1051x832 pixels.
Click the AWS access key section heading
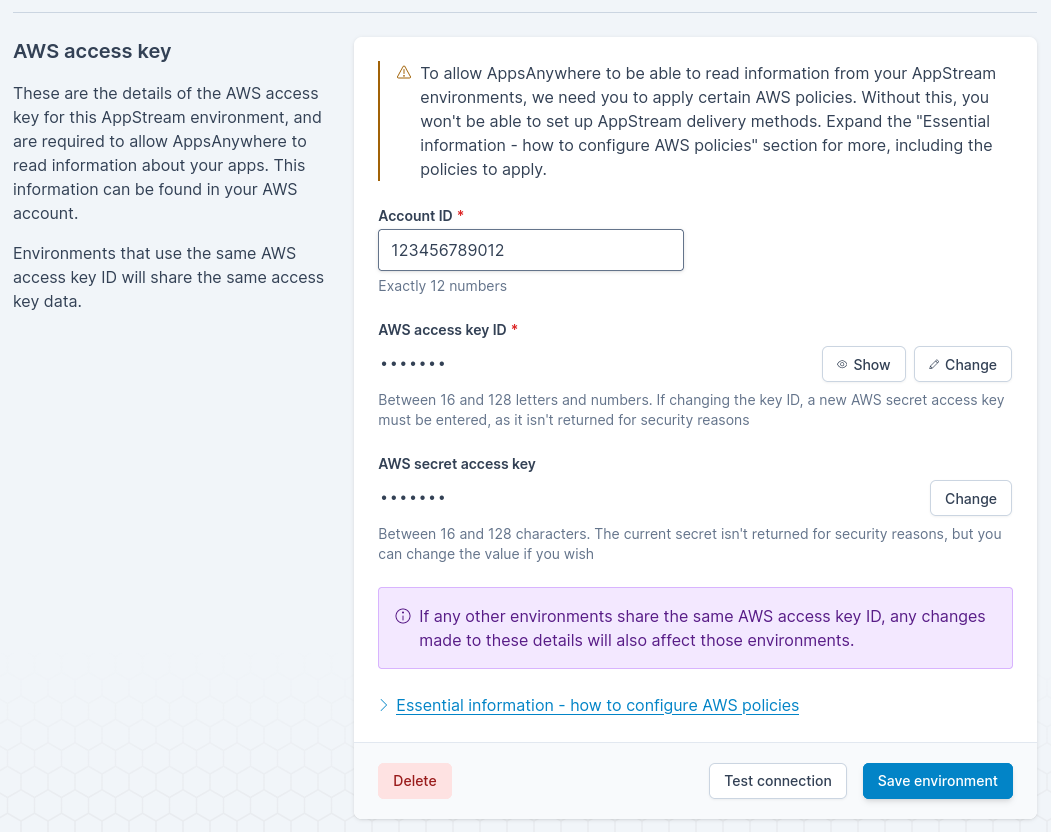click(x=92, y=51)
